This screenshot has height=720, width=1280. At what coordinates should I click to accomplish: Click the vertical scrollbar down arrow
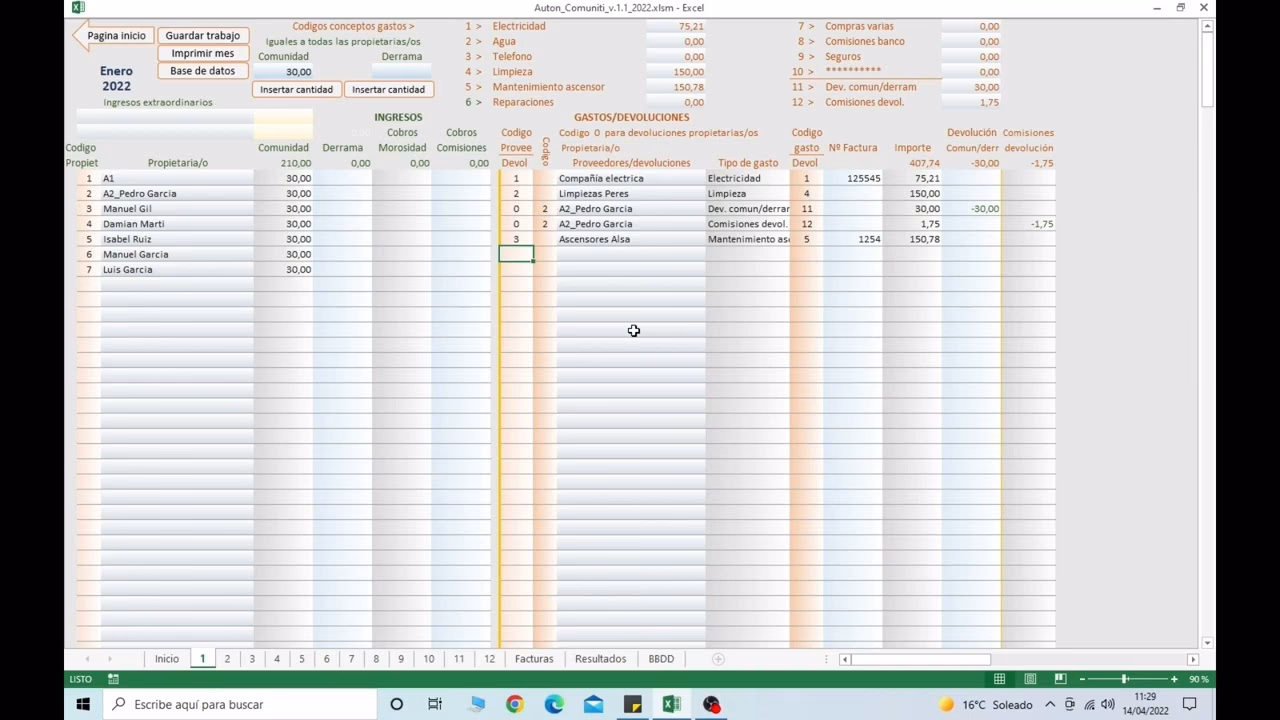click(1207, 642)
